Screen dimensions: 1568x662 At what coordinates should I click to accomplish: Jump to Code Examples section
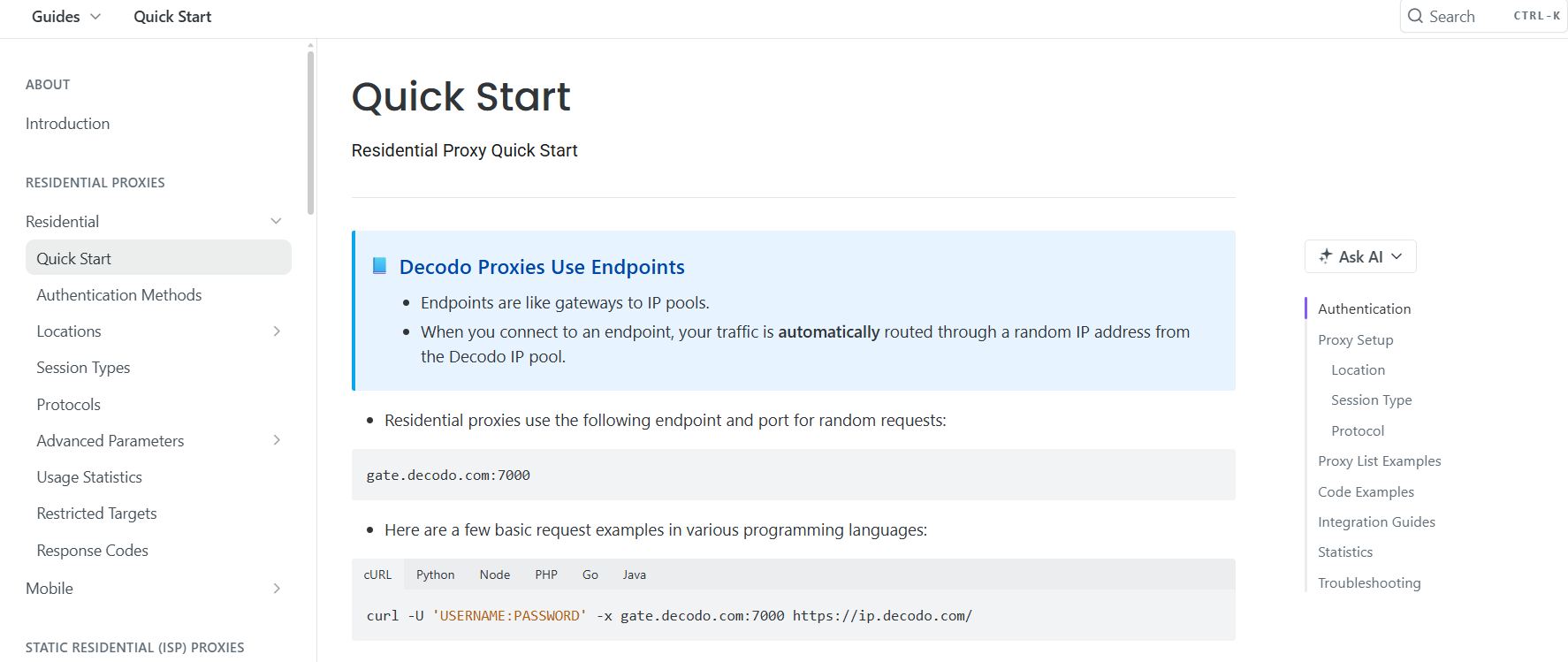1366,492
